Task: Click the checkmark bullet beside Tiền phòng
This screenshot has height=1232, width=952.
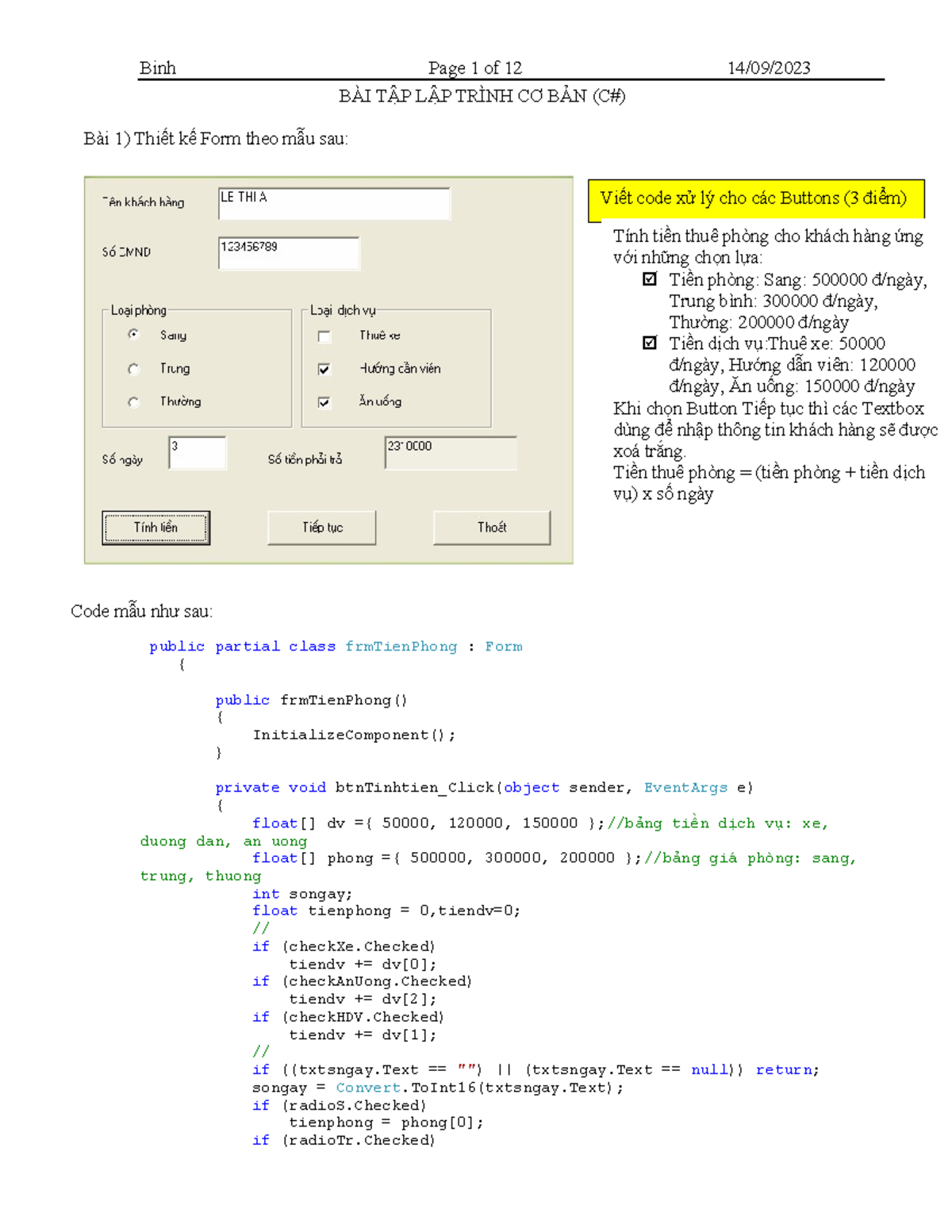Action: tap(650, 279)
